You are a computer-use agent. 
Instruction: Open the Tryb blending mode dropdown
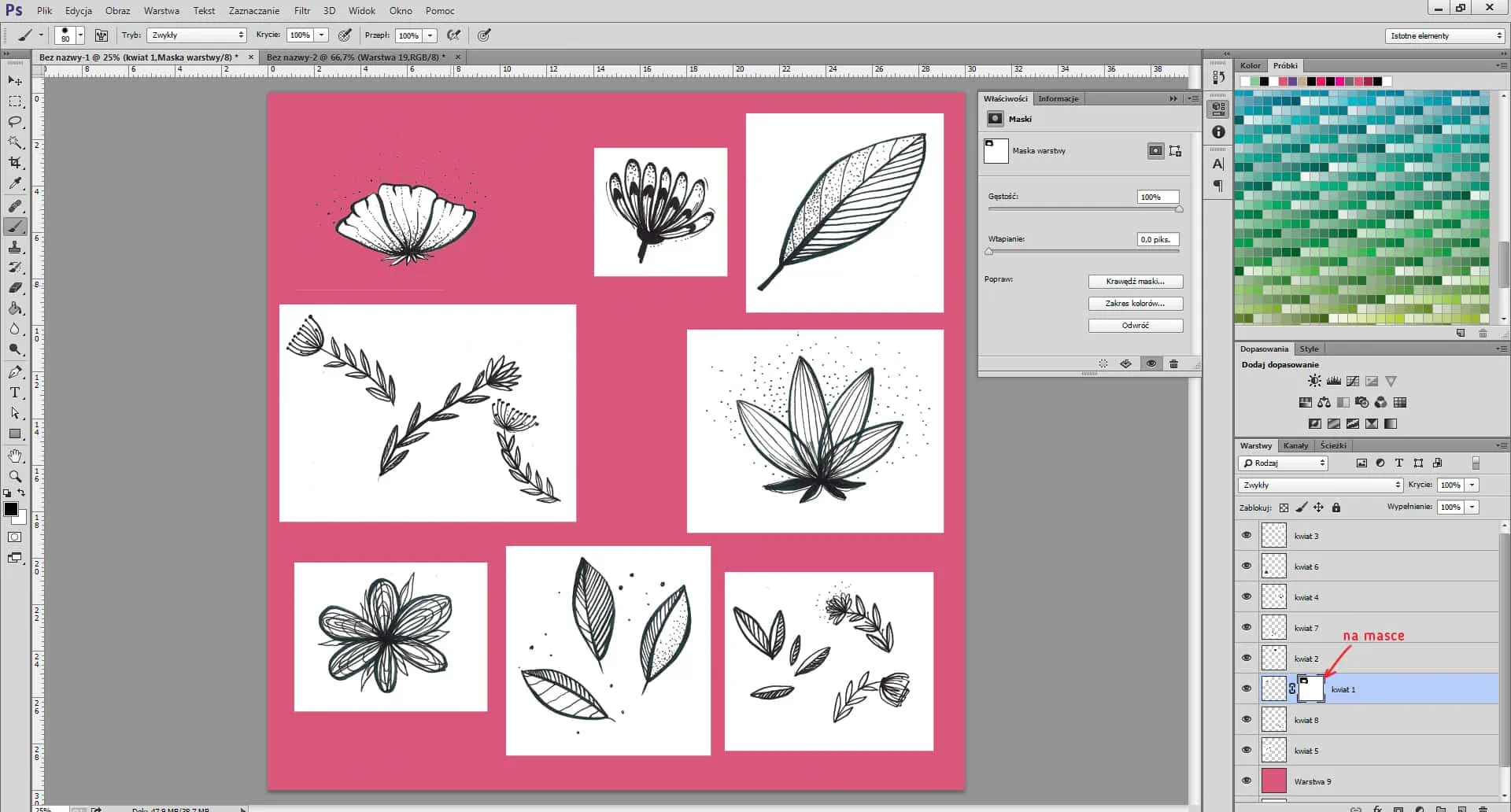point(197,35)
